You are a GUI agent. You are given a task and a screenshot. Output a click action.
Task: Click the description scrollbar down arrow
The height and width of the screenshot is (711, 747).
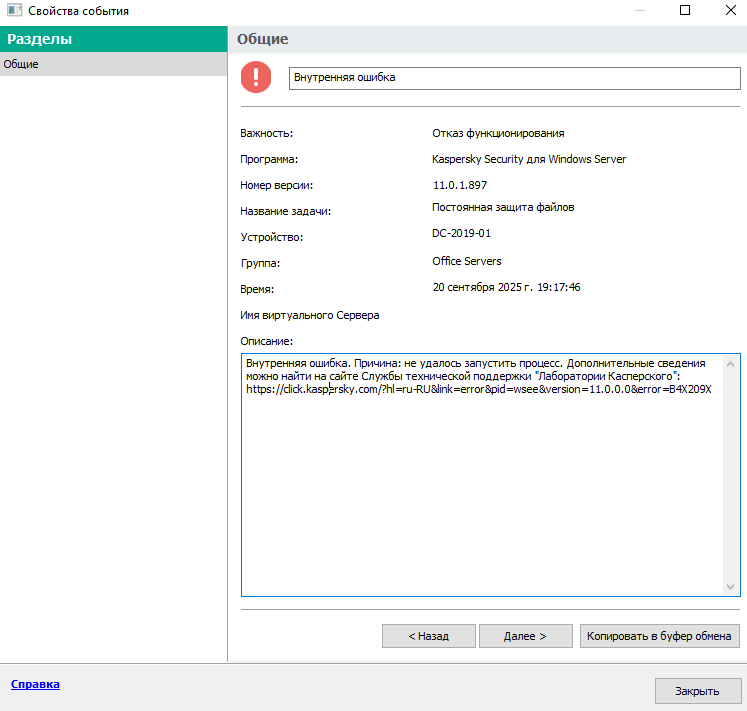[x=731, y=587]
